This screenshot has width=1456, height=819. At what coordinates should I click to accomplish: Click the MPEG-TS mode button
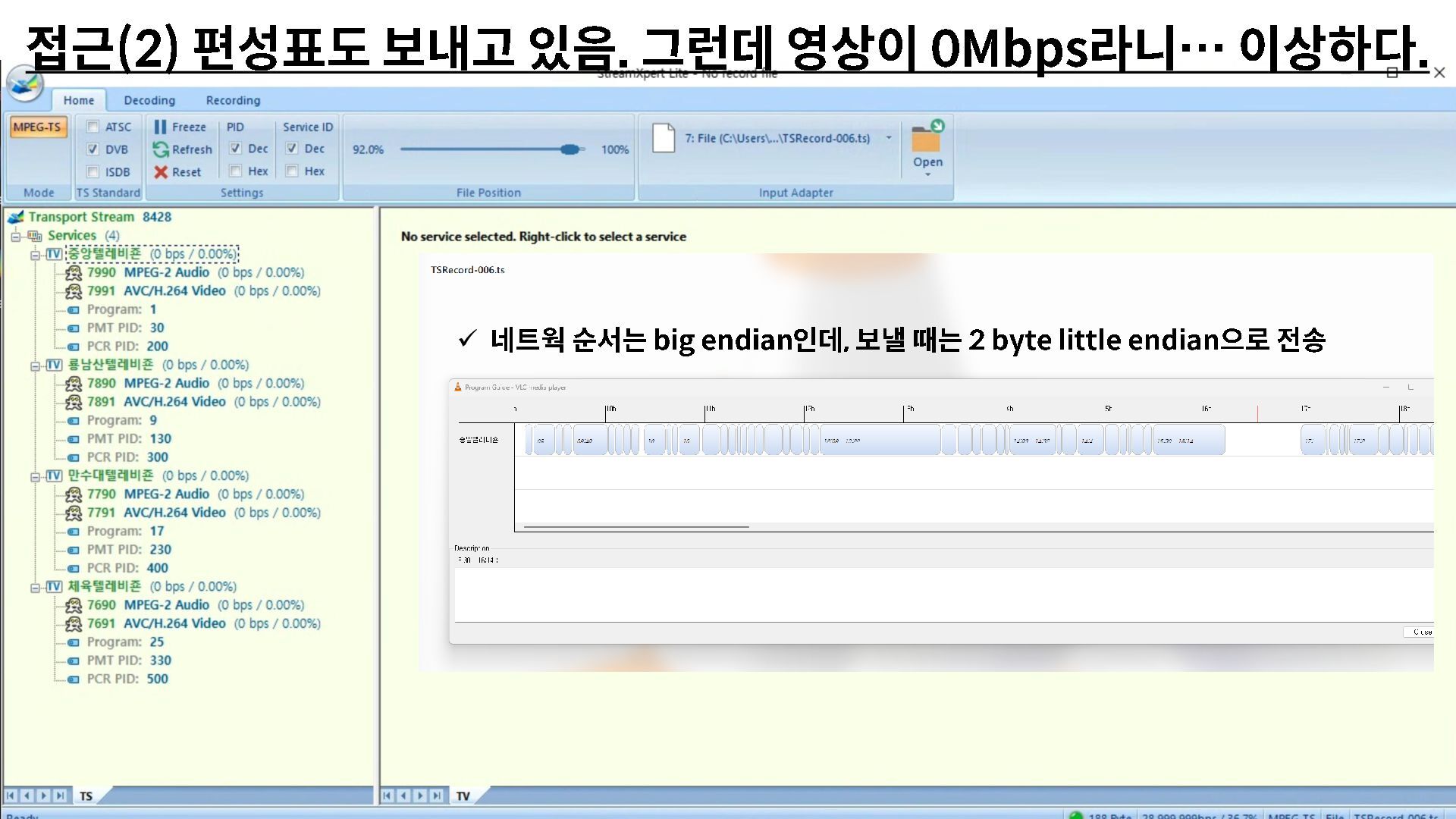[x=37, y=127]
